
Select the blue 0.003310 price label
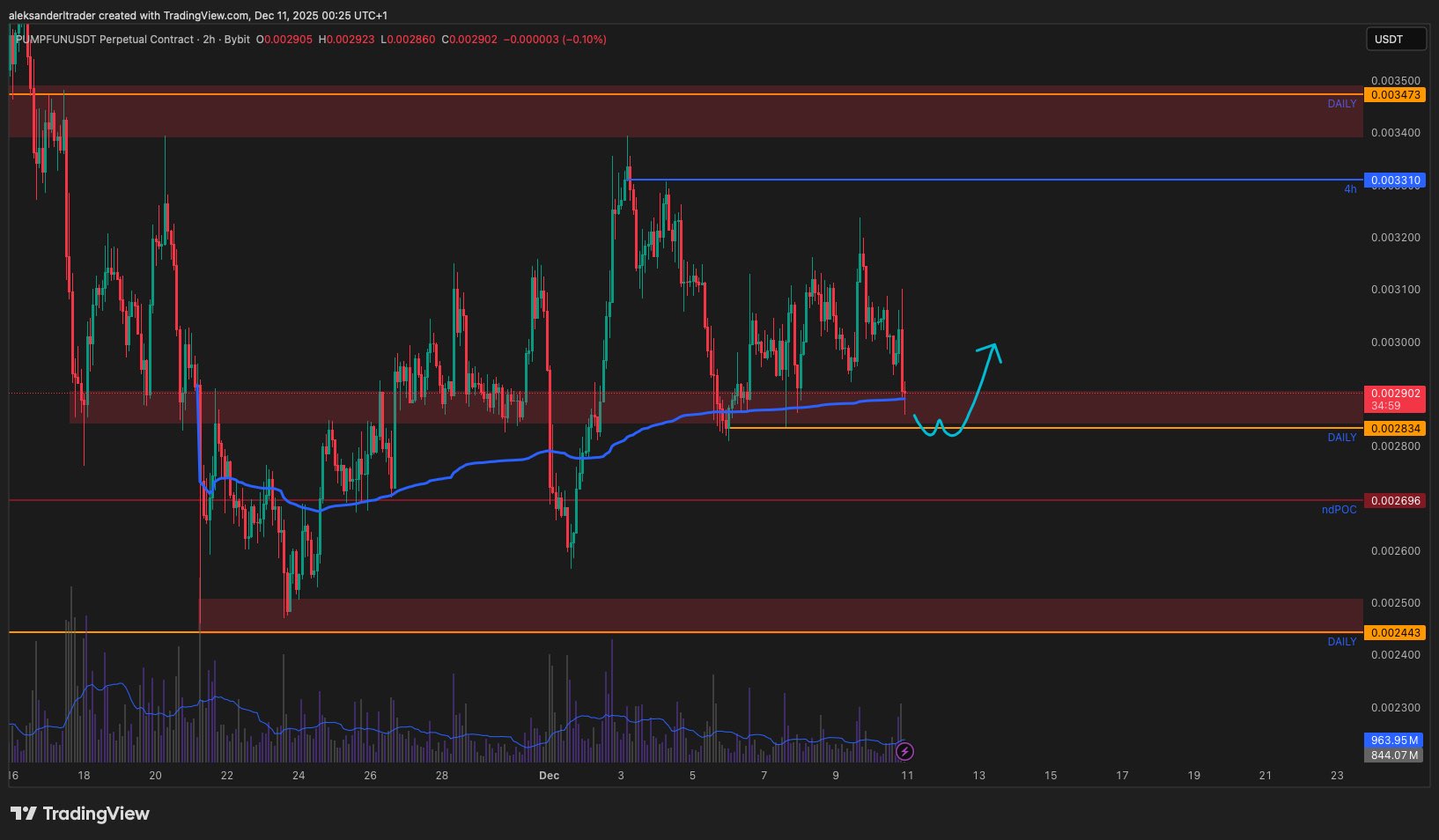(1394, 181)
